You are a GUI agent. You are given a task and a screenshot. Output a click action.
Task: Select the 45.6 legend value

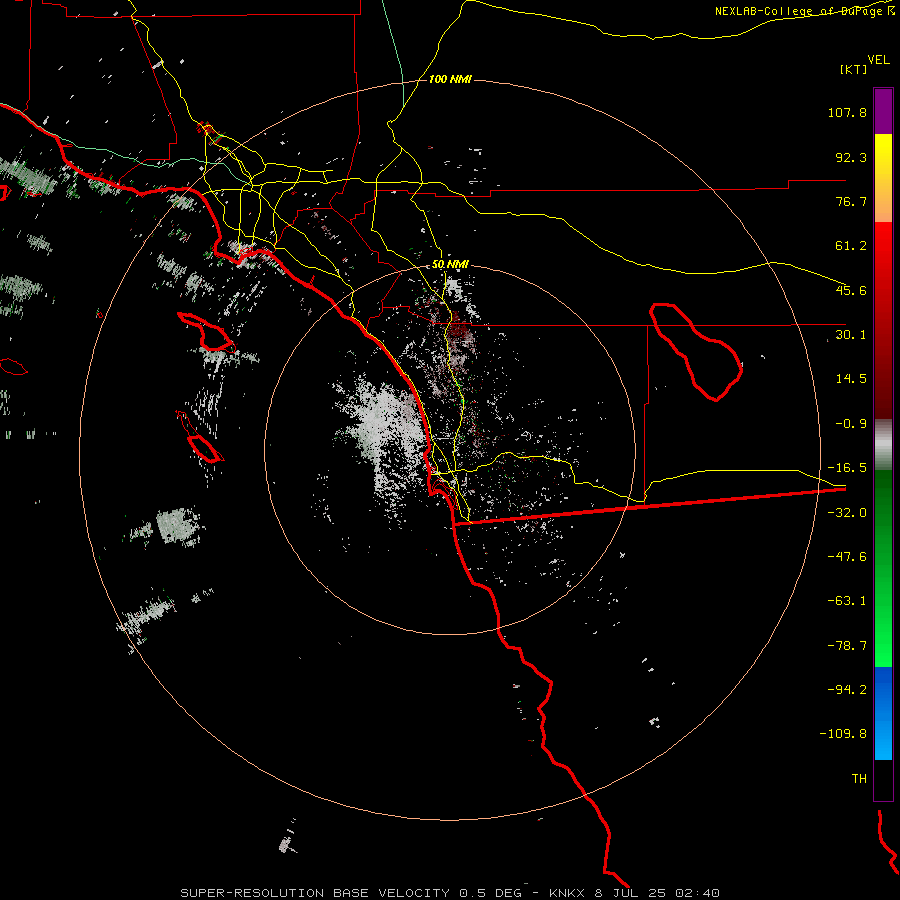coord(851,290)
